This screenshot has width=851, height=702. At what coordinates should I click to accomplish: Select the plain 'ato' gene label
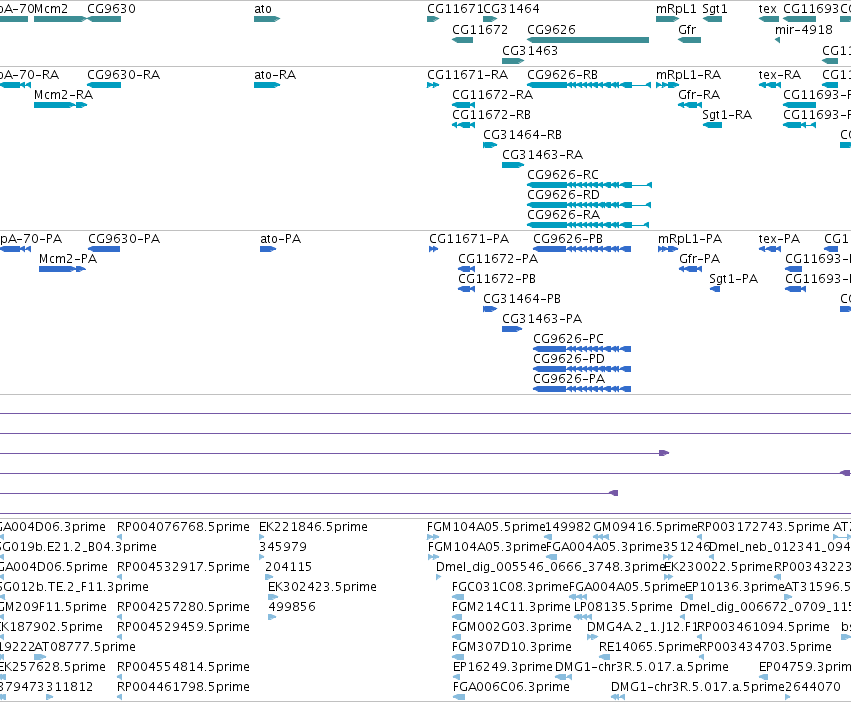coord(263,9)
